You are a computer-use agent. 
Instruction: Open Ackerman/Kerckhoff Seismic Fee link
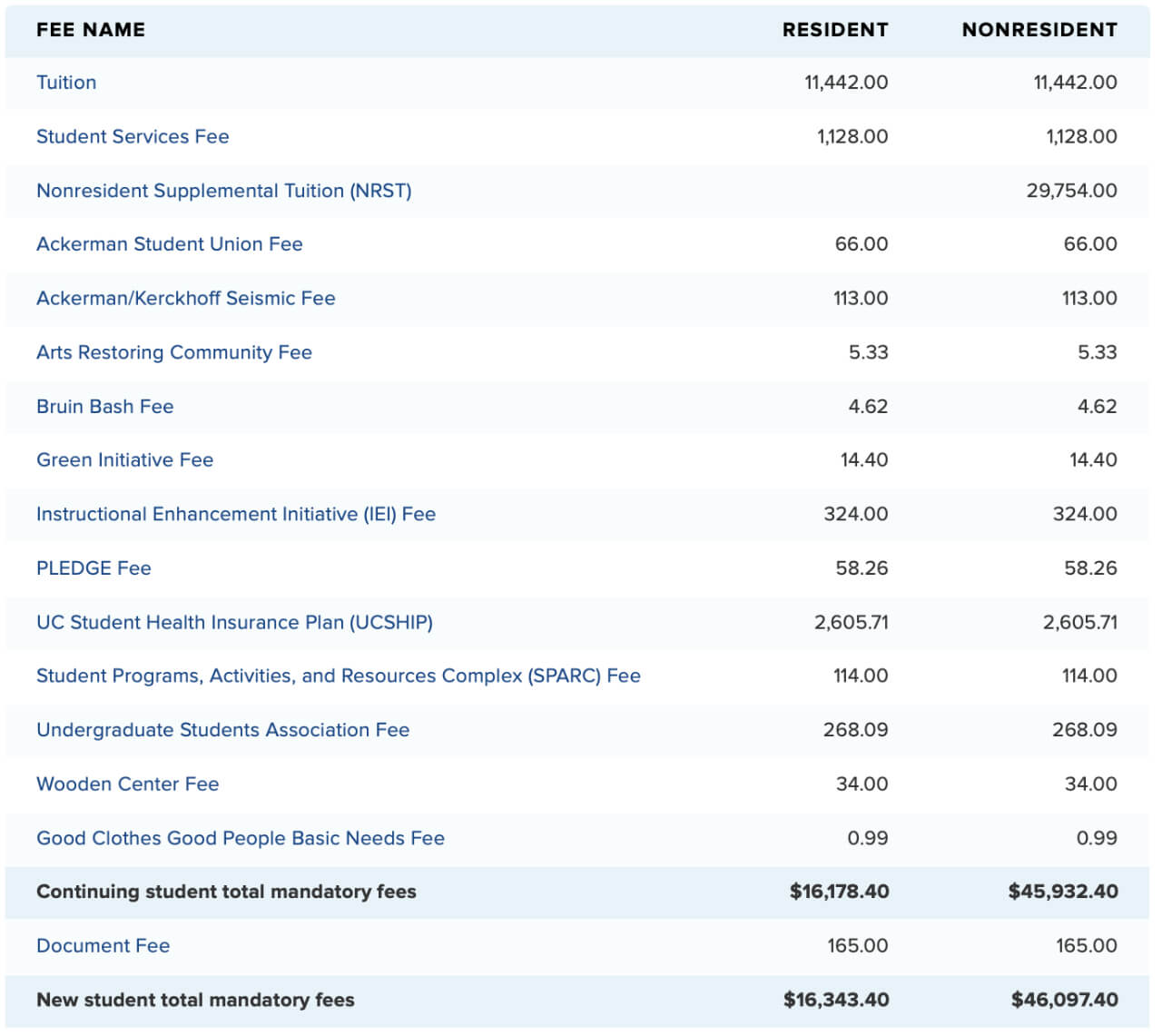(x=186, y=298)
